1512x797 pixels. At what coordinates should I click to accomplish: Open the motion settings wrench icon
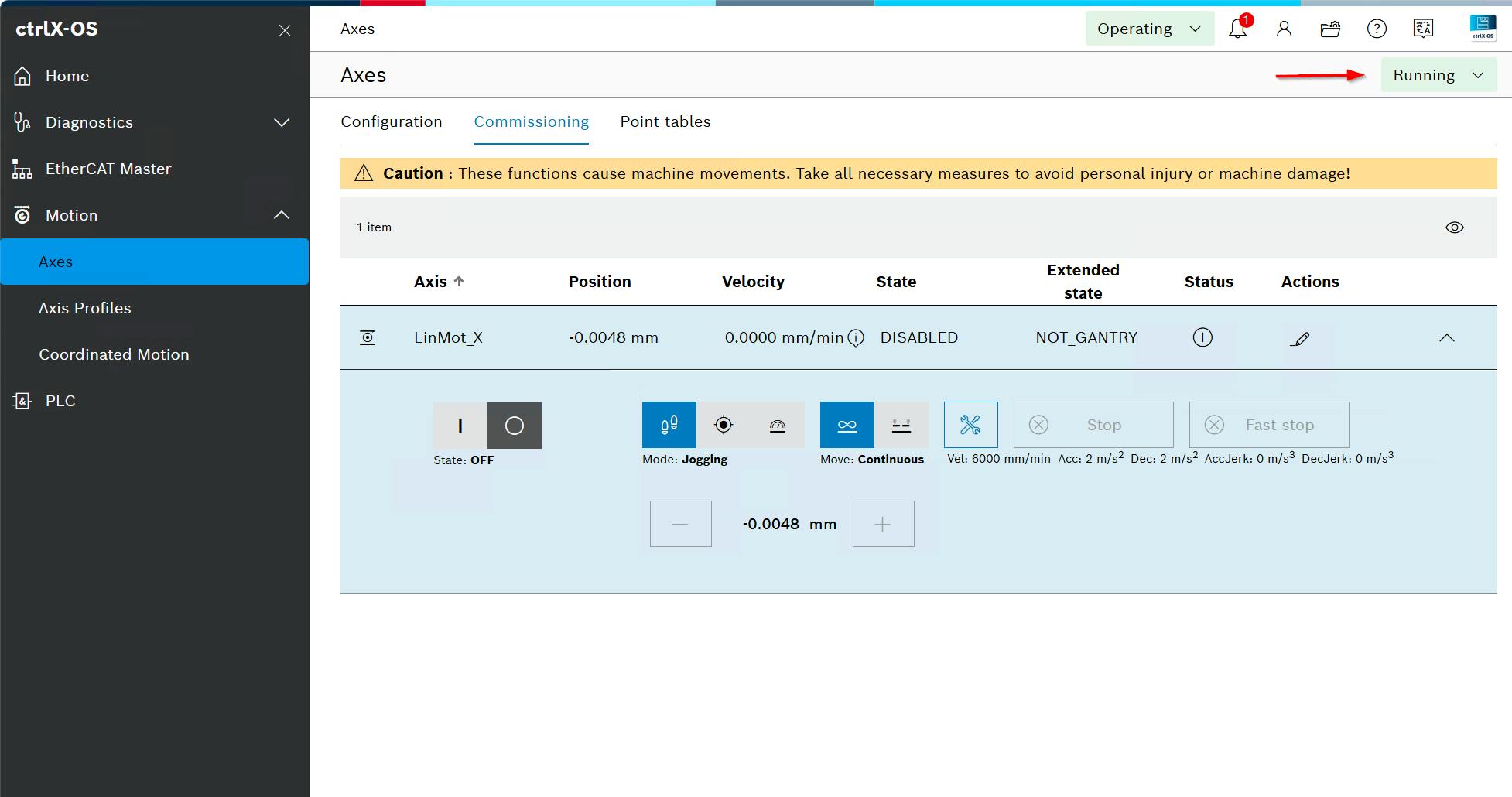[970, 425]
